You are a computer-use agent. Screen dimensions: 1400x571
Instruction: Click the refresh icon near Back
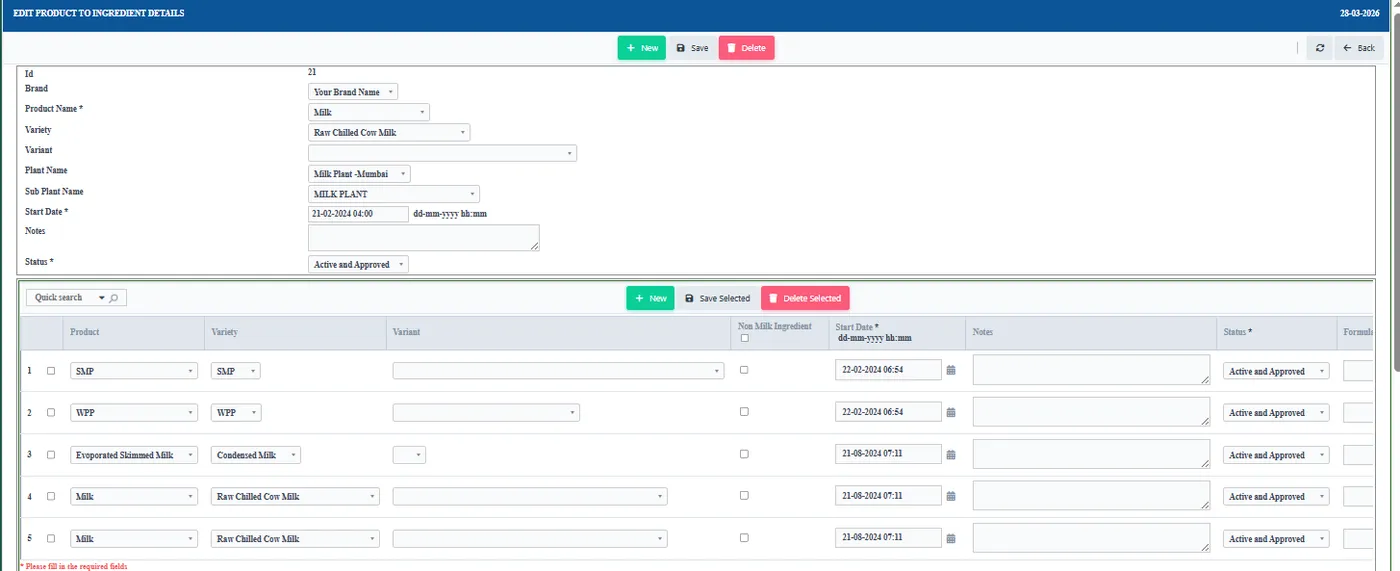click(x=1319, y=48)
